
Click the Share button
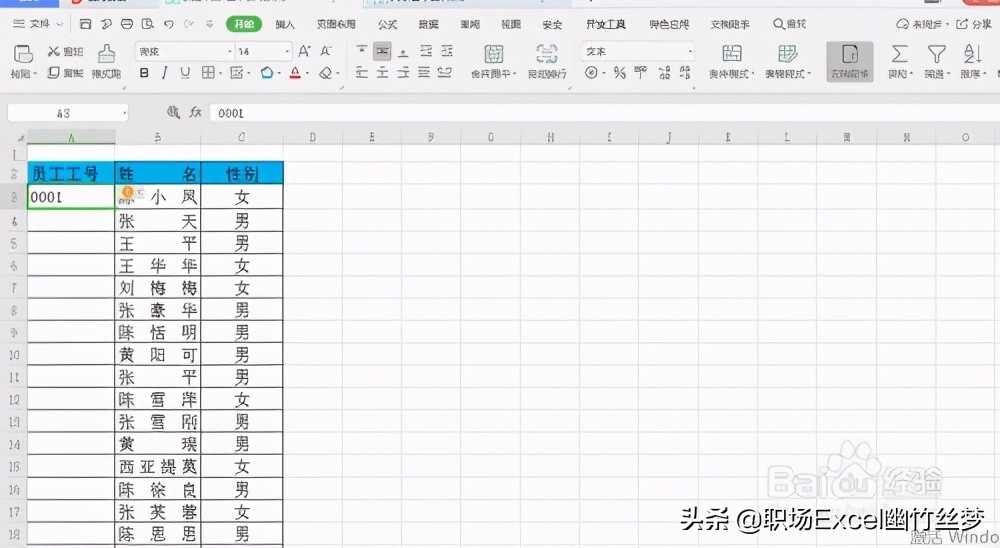[x=974, y=24]
